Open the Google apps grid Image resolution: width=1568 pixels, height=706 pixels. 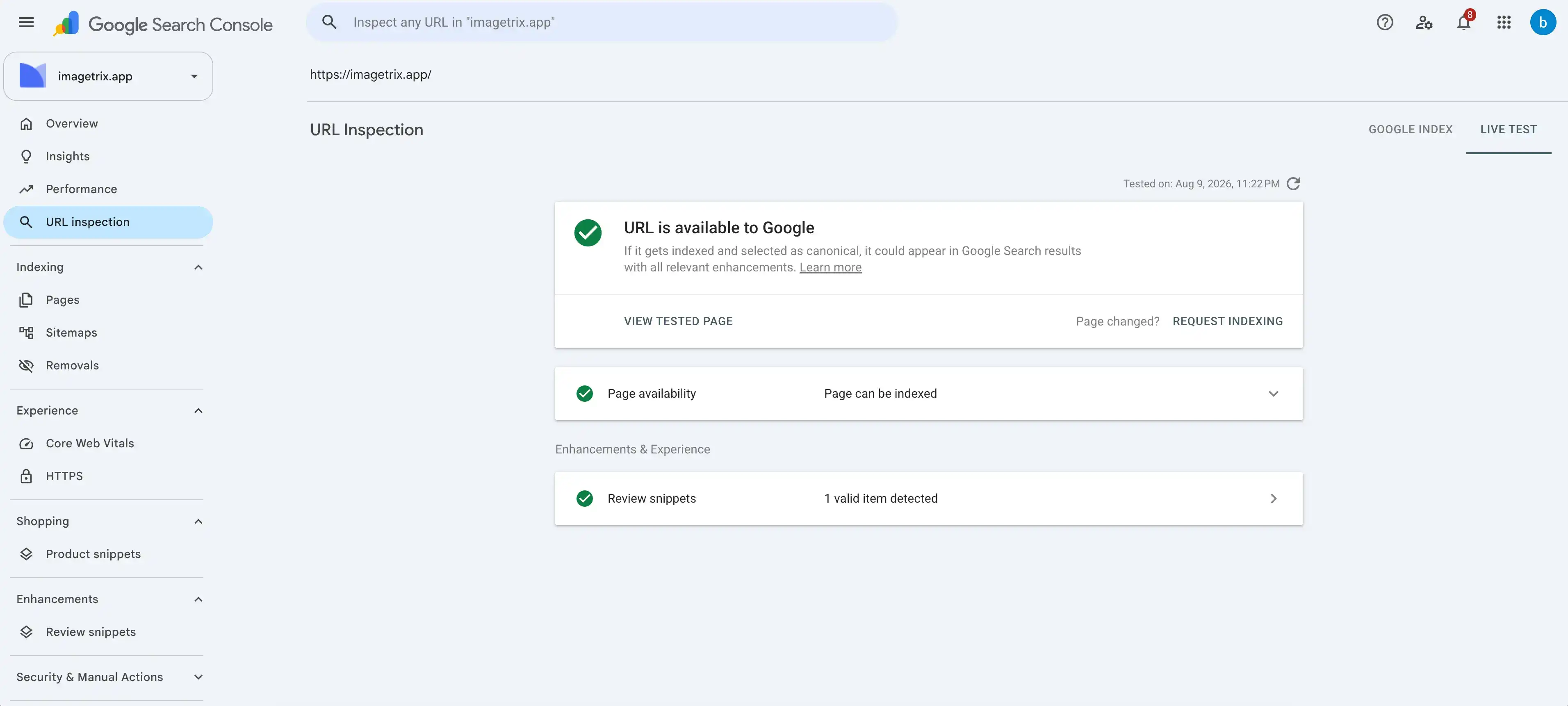point(1504,23)
